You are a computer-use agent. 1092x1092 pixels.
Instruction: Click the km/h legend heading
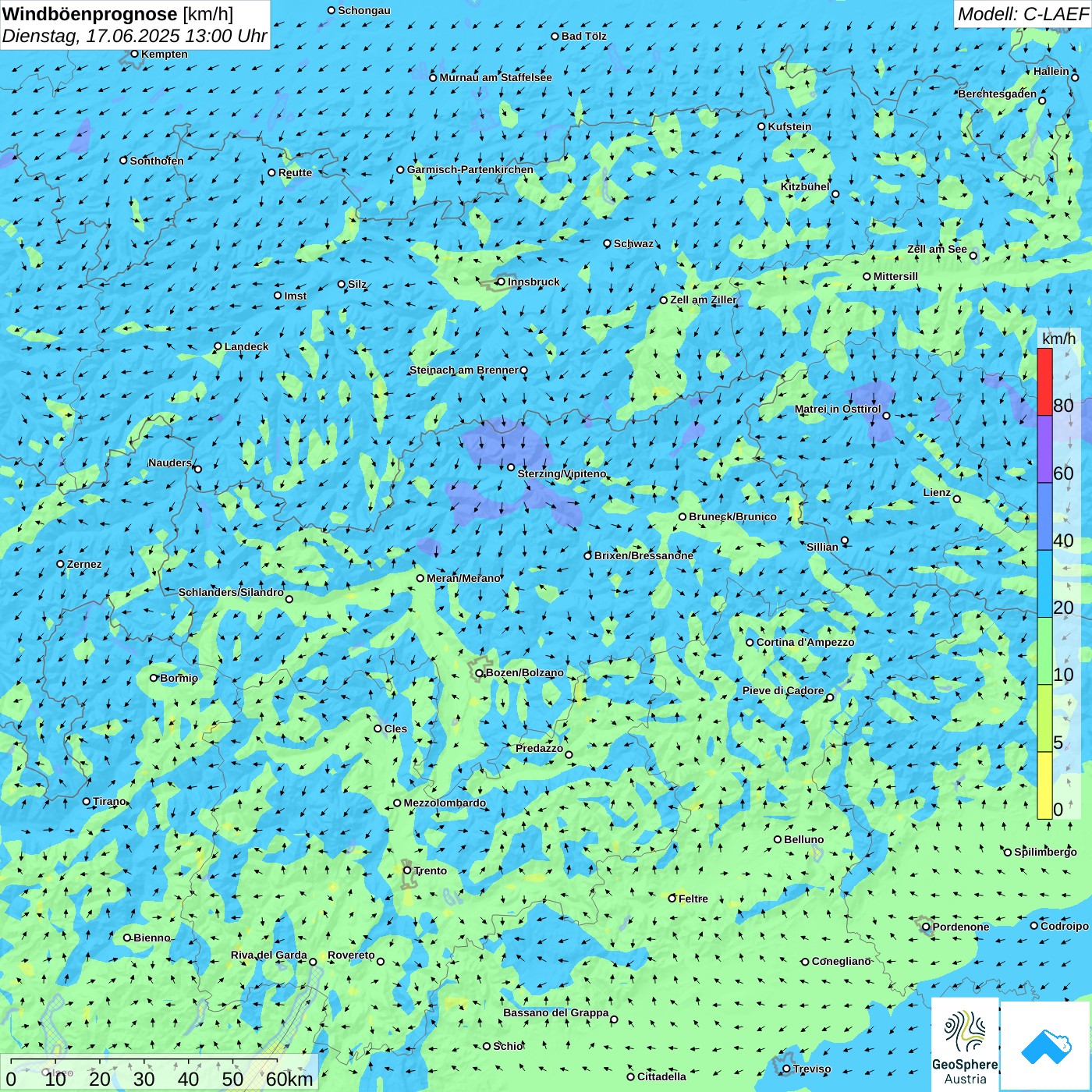point(1058,339)
